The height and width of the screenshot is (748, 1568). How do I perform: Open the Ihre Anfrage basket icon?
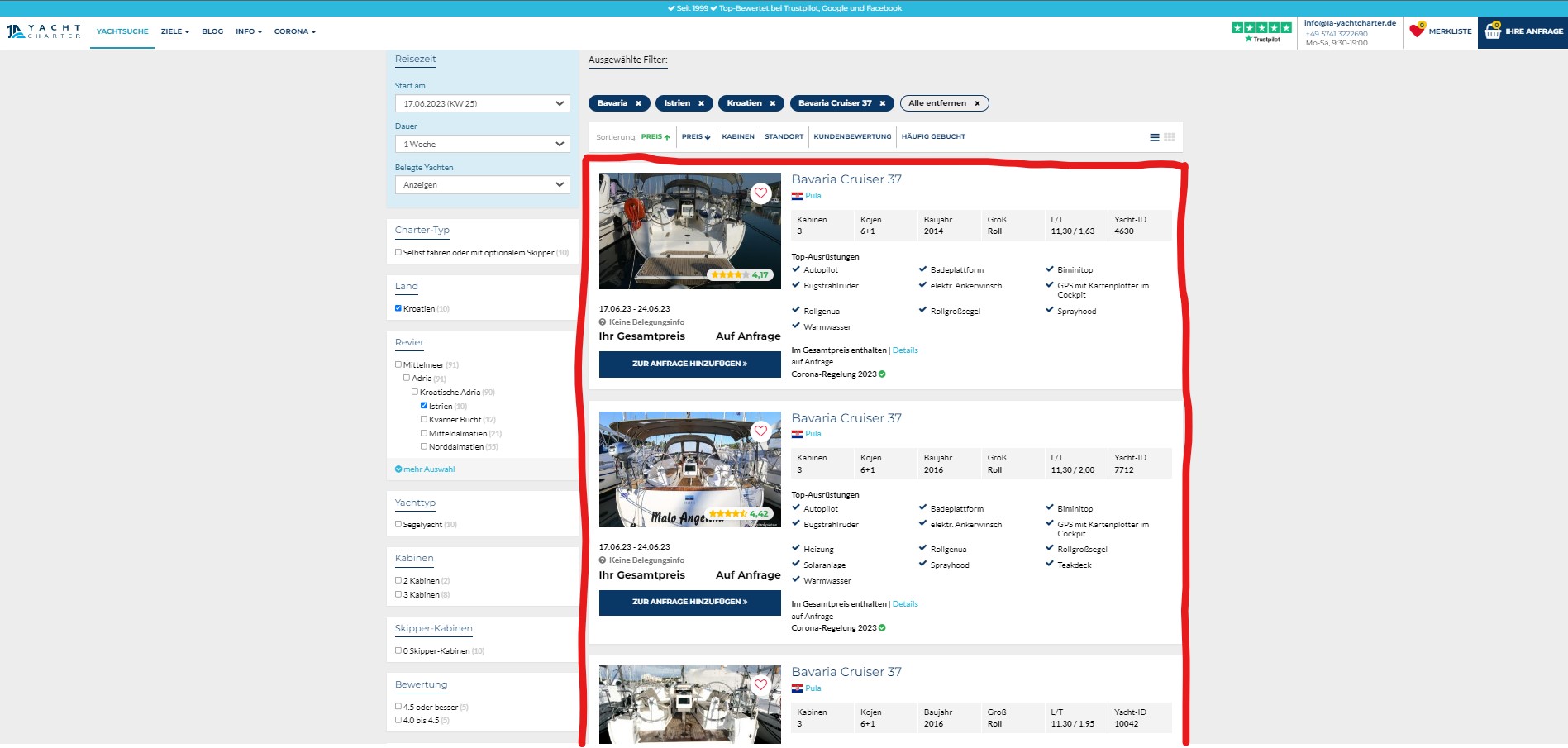pyautogui.click(x=1493, y=31)
